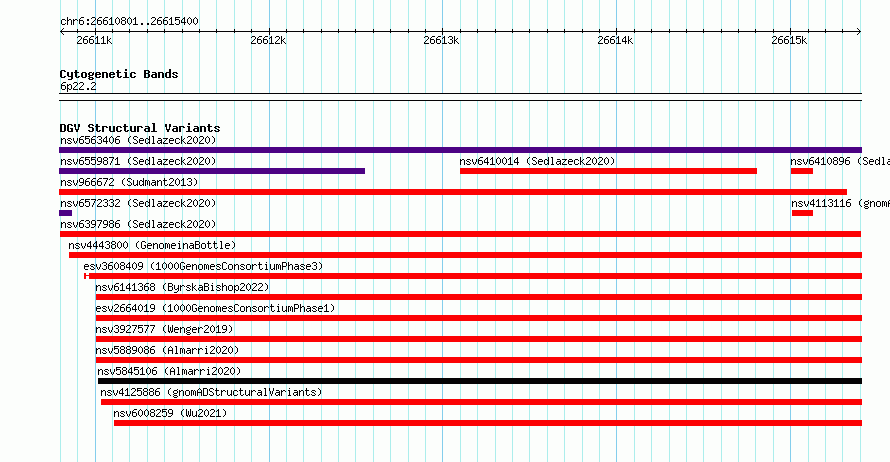Screen dimensions: 890x462
Task: Open nsv6008259 (Wu2021) label
Action: click(x=170, y=413)
